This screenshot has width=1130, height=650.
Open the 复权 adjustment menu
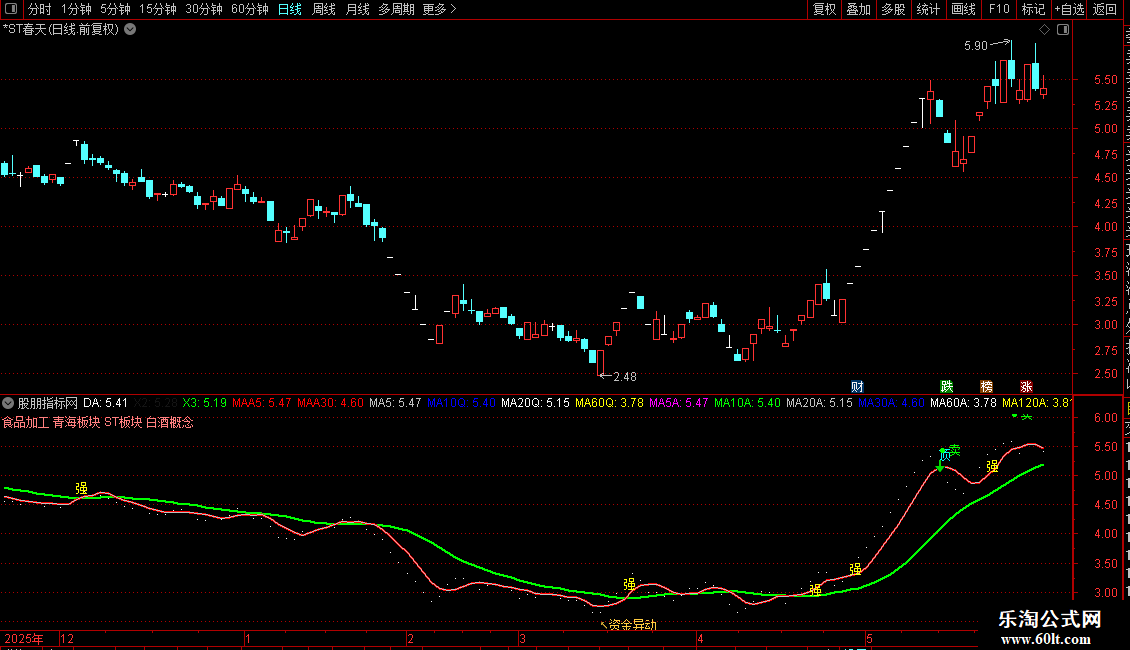click(824, 9)
